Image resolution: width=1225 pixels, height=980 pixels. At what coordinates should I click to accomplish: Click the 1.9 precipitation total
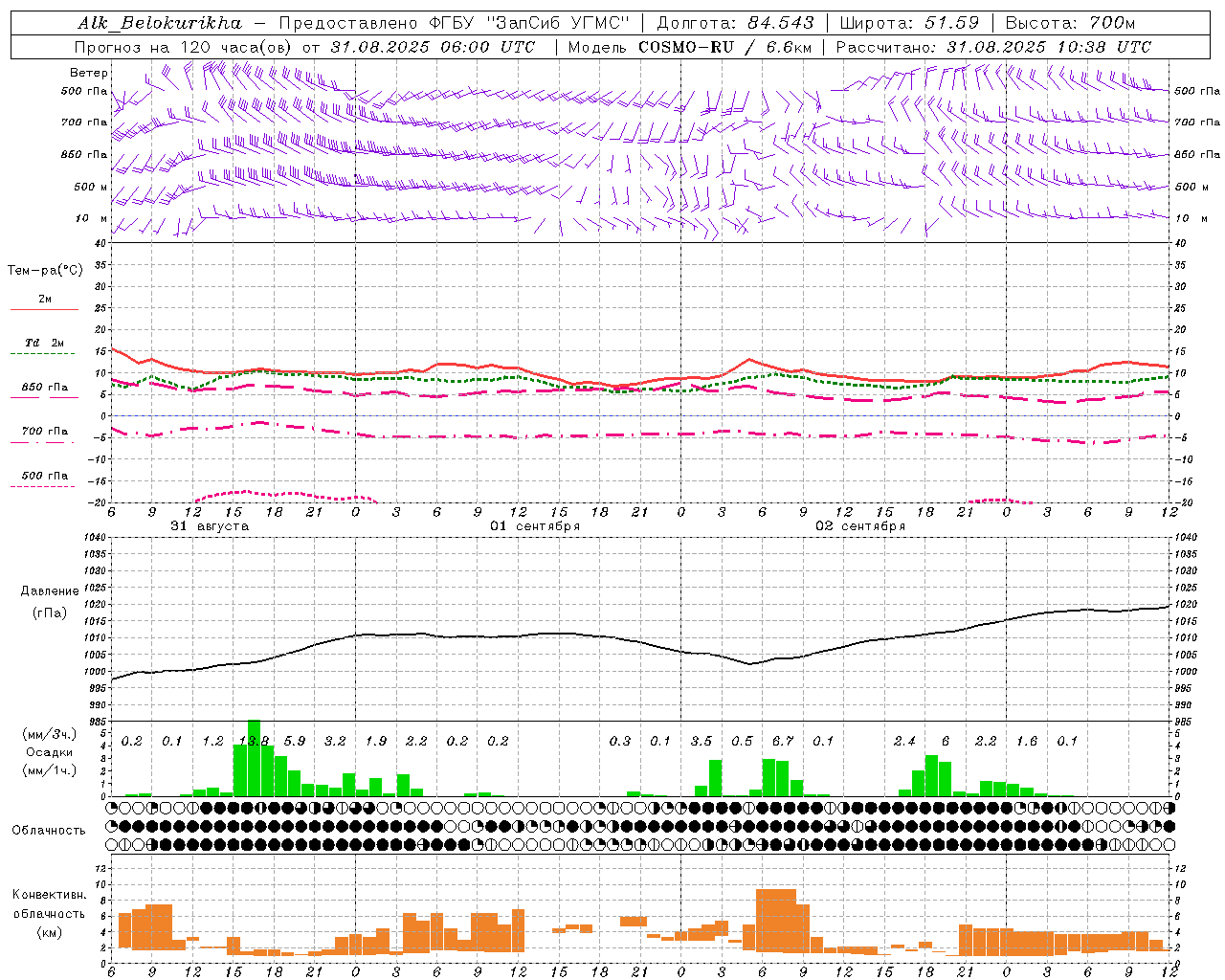(376, 741)
